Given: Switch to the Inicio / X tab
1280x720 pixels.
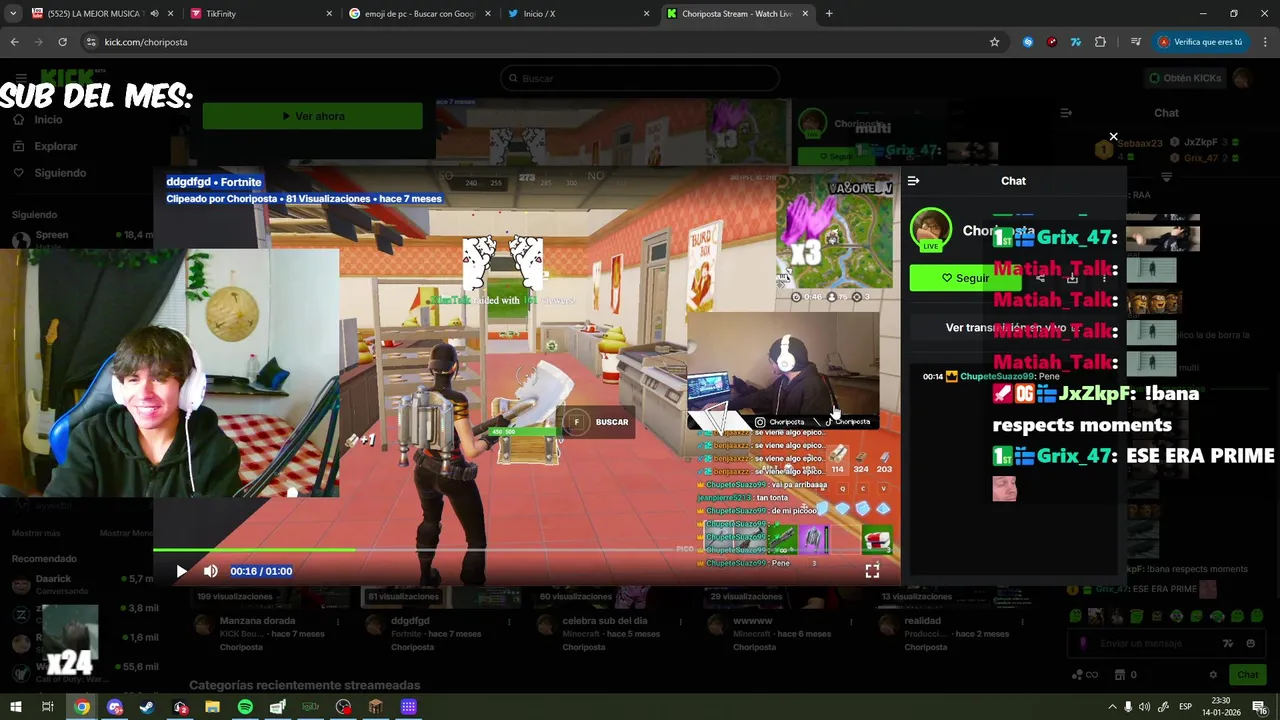Looking at the screenshot, I should [x=578, y=14].
